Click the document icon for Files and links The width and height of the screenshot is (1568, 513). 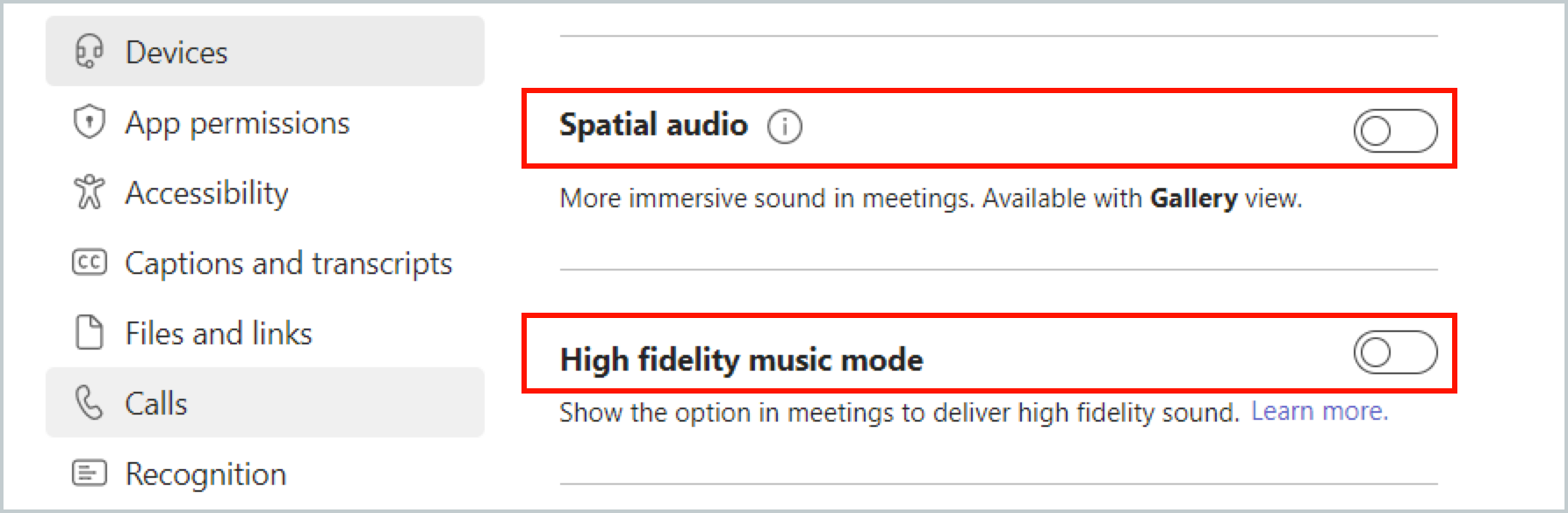coord(89,333)
